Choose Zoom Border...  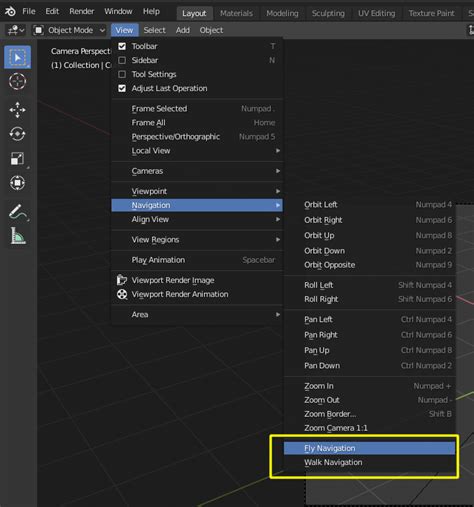click(370, 414)
